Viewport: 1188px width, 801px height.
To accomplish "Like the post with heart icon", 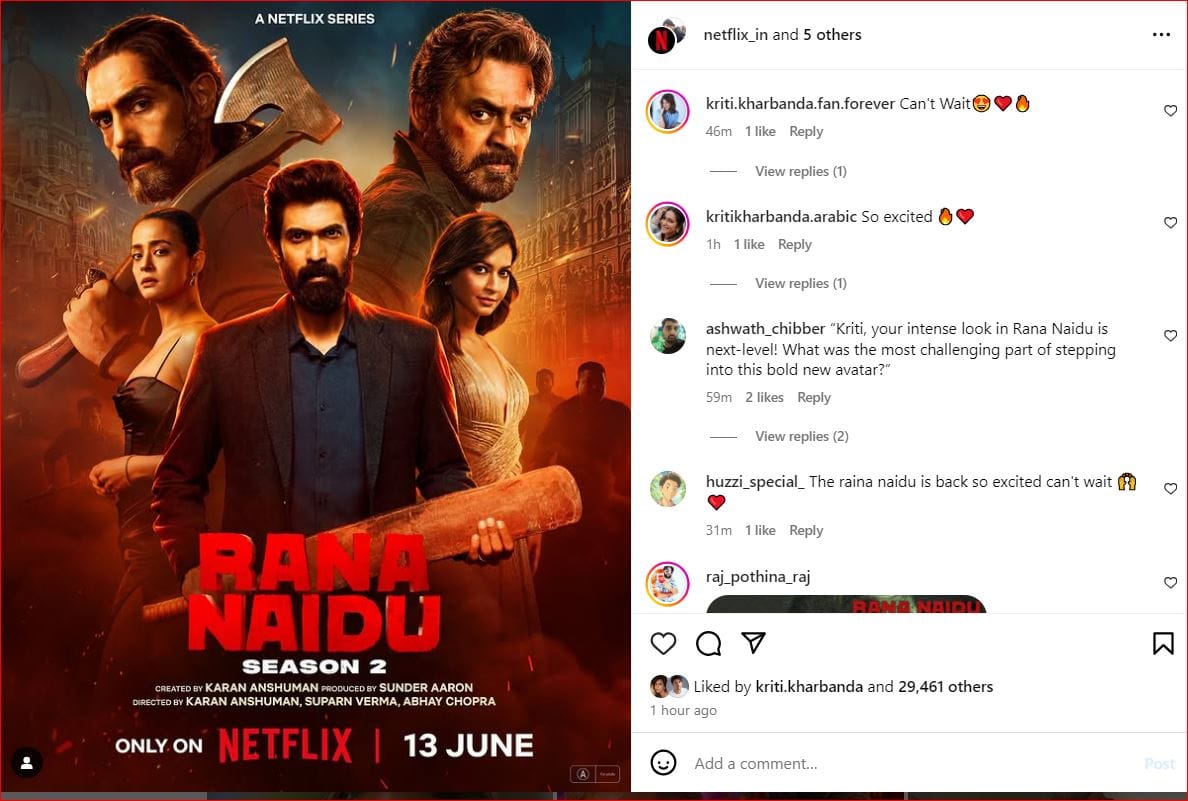I will point(663,643).
